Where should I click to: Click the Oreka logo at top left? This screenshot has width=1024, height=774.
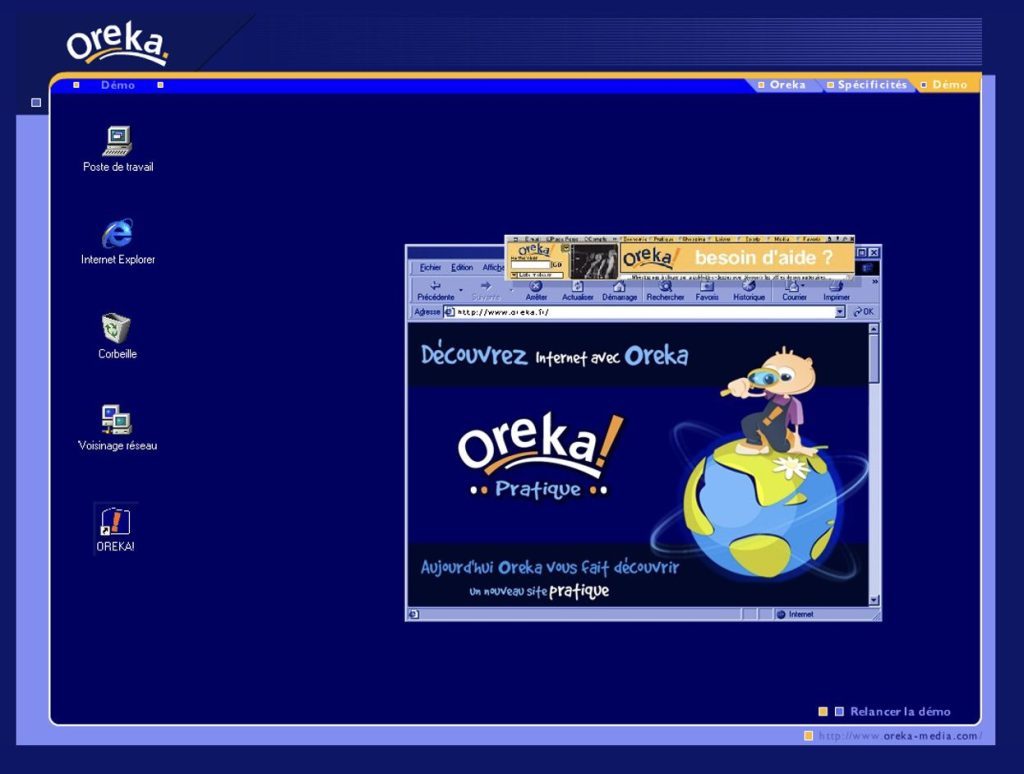pyautogui.click(x=118, y=44)
